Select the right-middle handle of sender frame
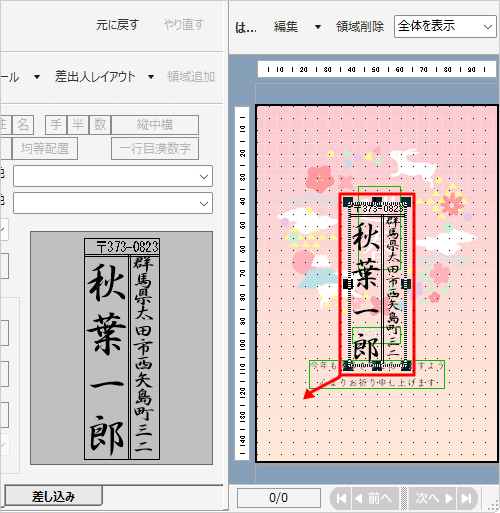This screenshot has height=513, width=500. pos(406,284)
